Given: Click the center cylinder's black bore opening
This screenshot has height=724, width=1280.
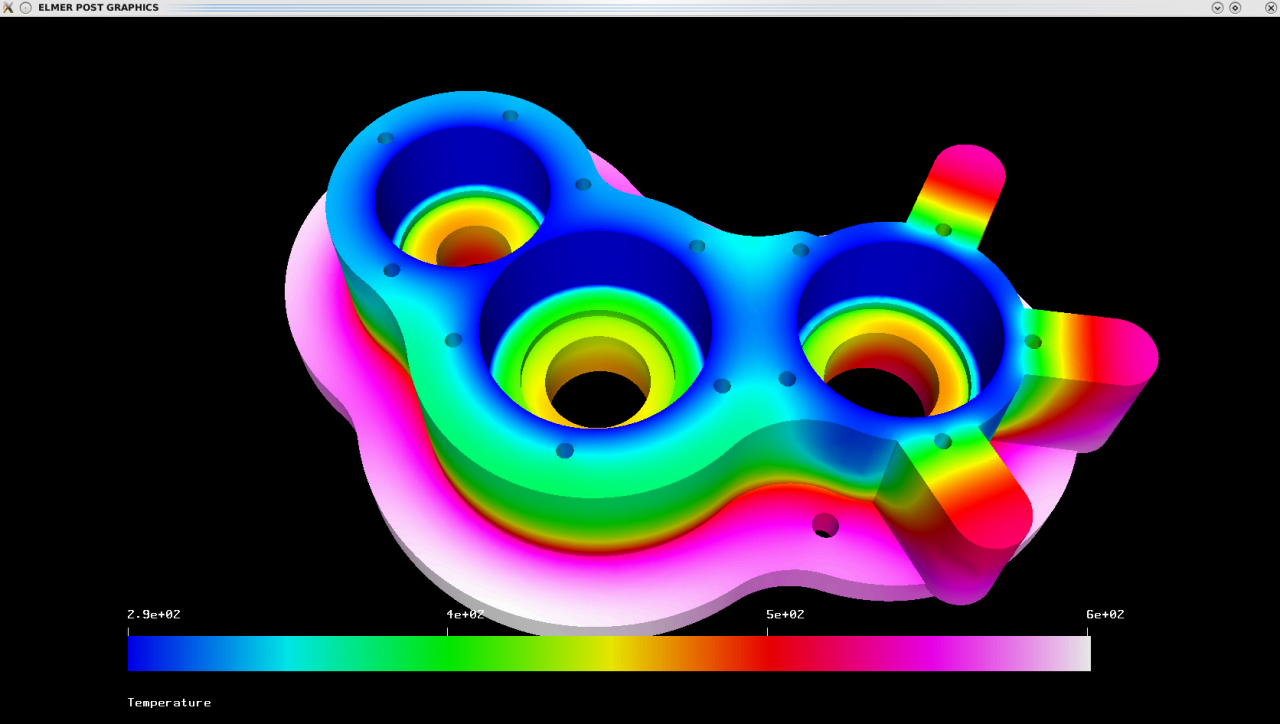Looking at the screenshot, I should pyautogui.click(x=598, y=400).
